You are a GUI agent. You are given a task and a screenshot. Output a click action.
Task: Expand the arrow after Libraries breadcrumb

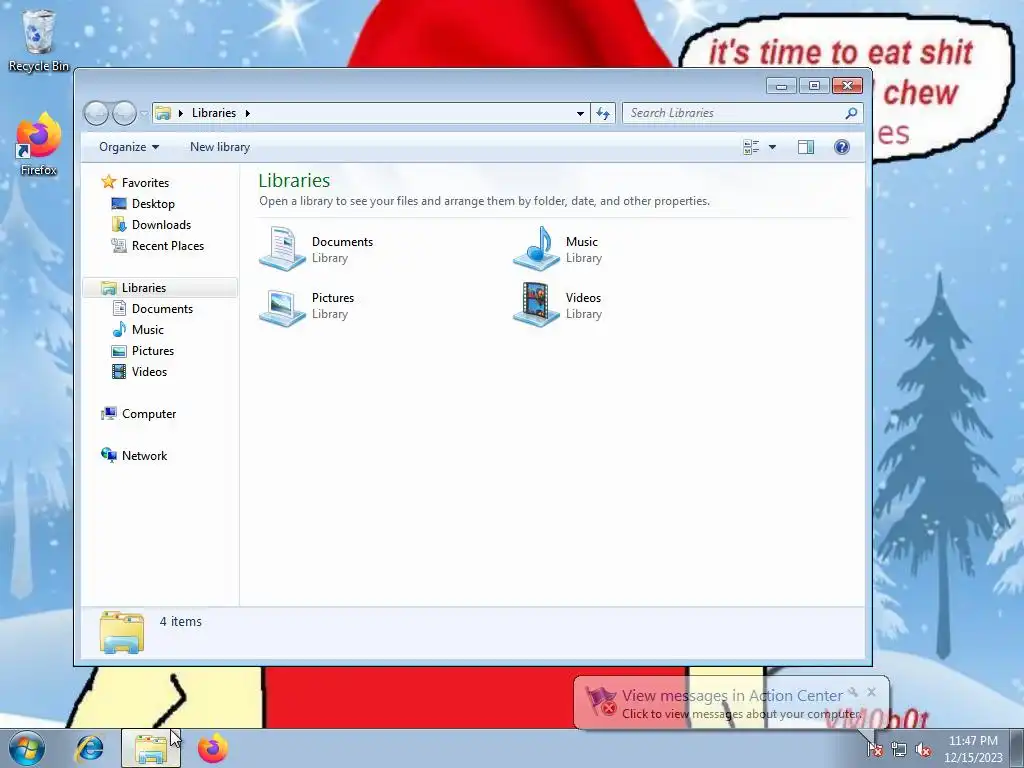click(x=248, y=113)
